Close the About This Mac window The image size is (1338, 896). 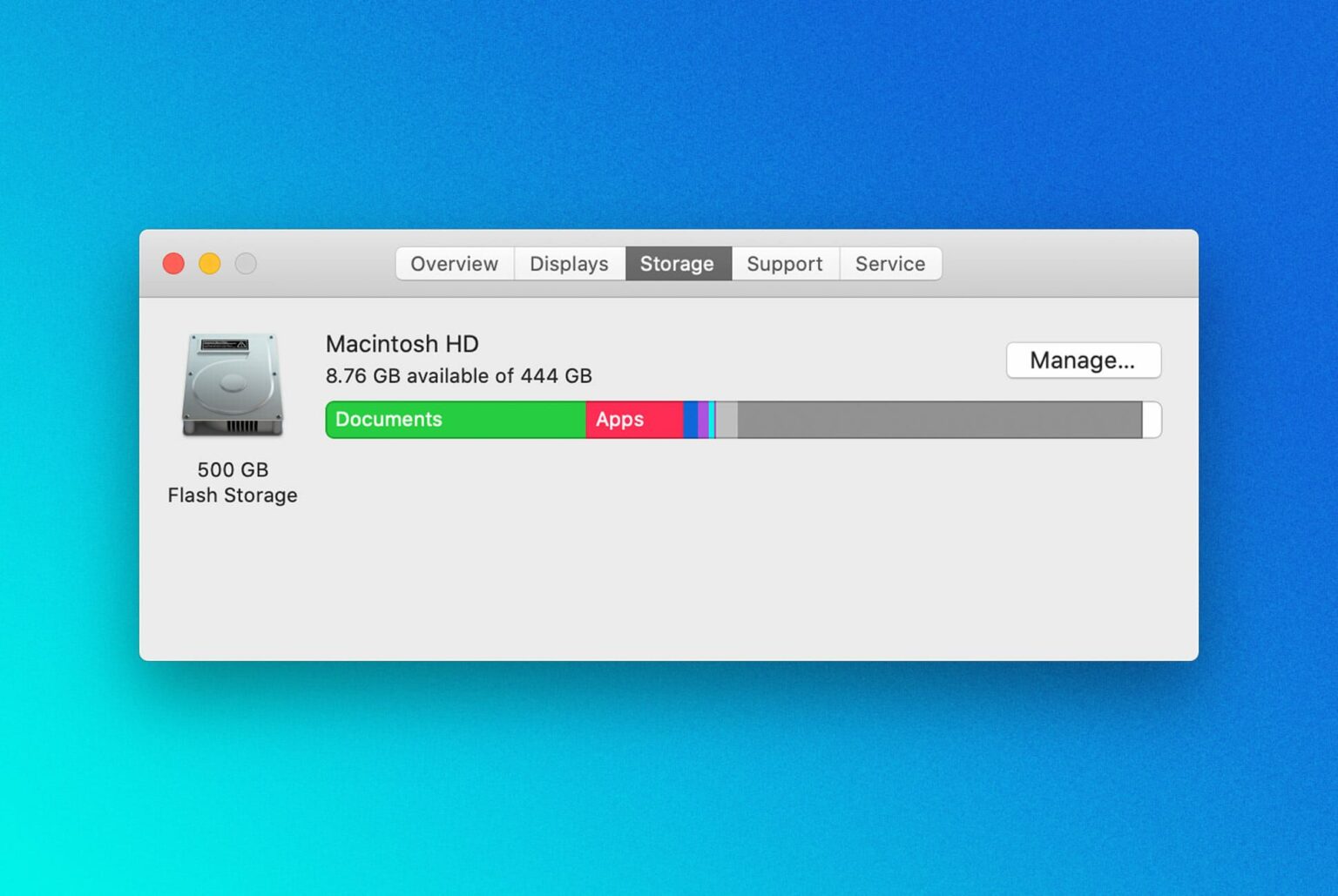click(173, 263)
